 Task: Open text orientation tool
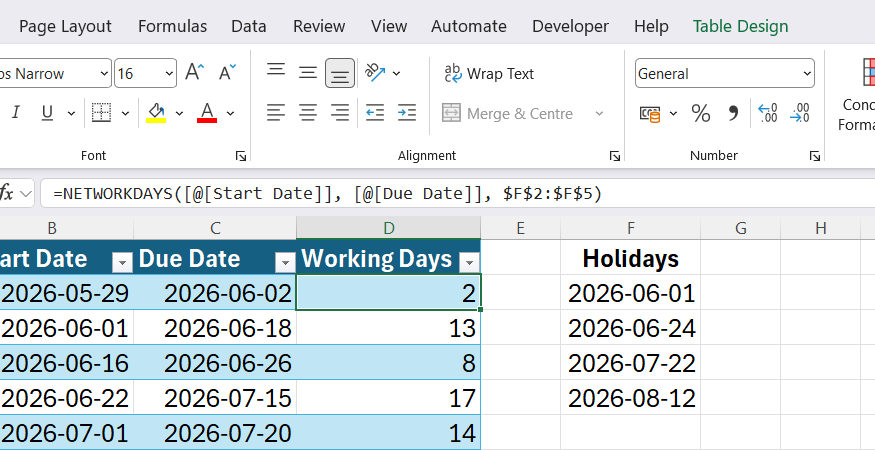tap(375, 73)
